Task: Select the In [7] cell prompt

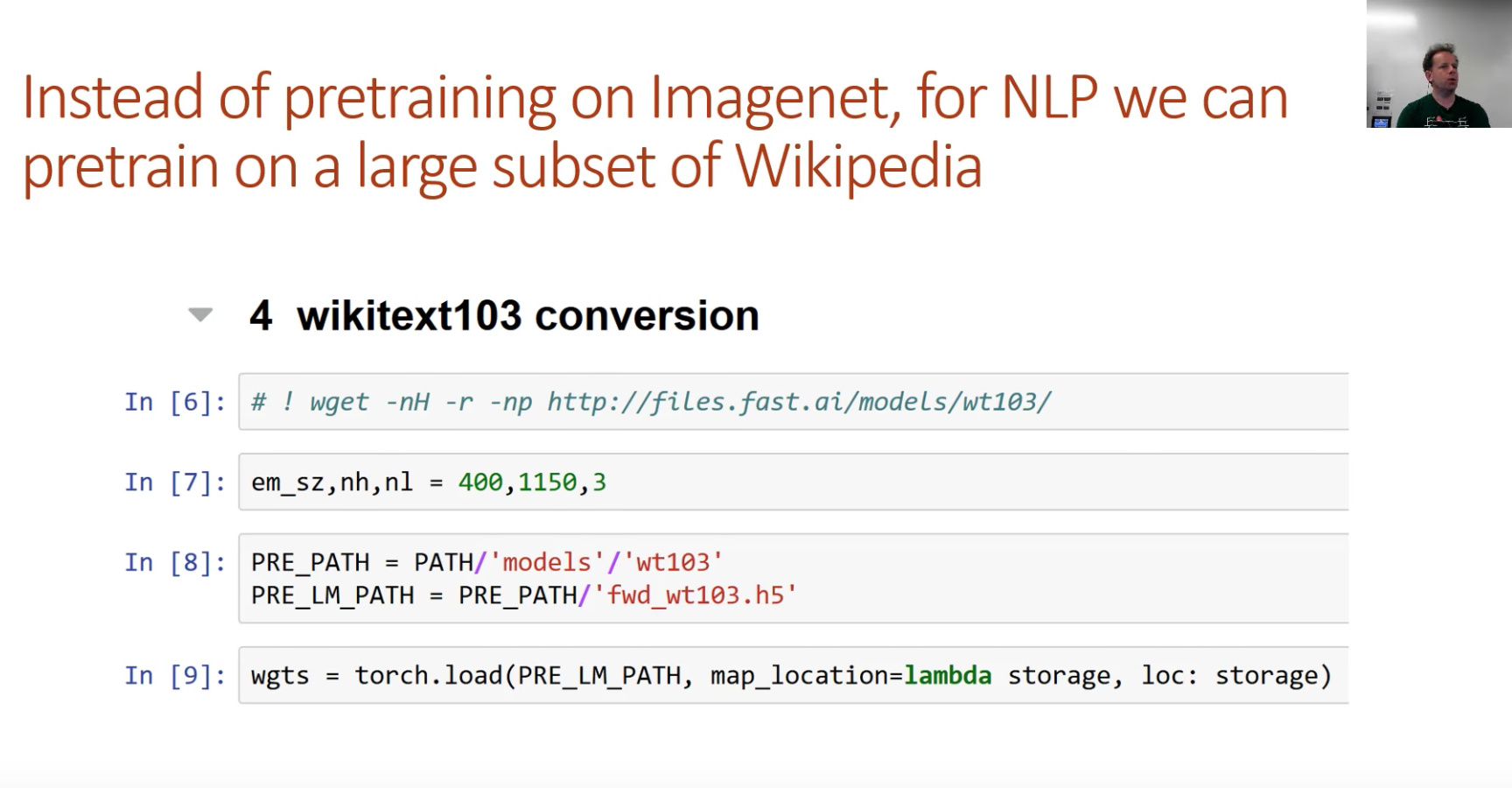Action: (175, 482)
